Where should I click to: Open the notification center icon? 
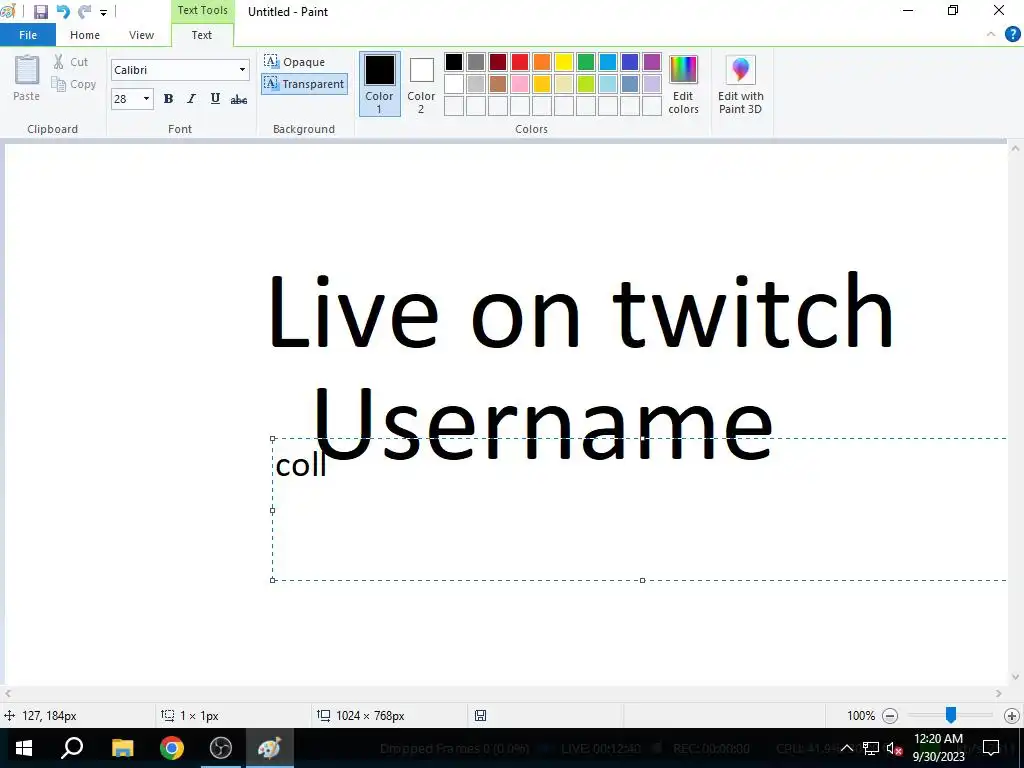[x=991, y=748]
